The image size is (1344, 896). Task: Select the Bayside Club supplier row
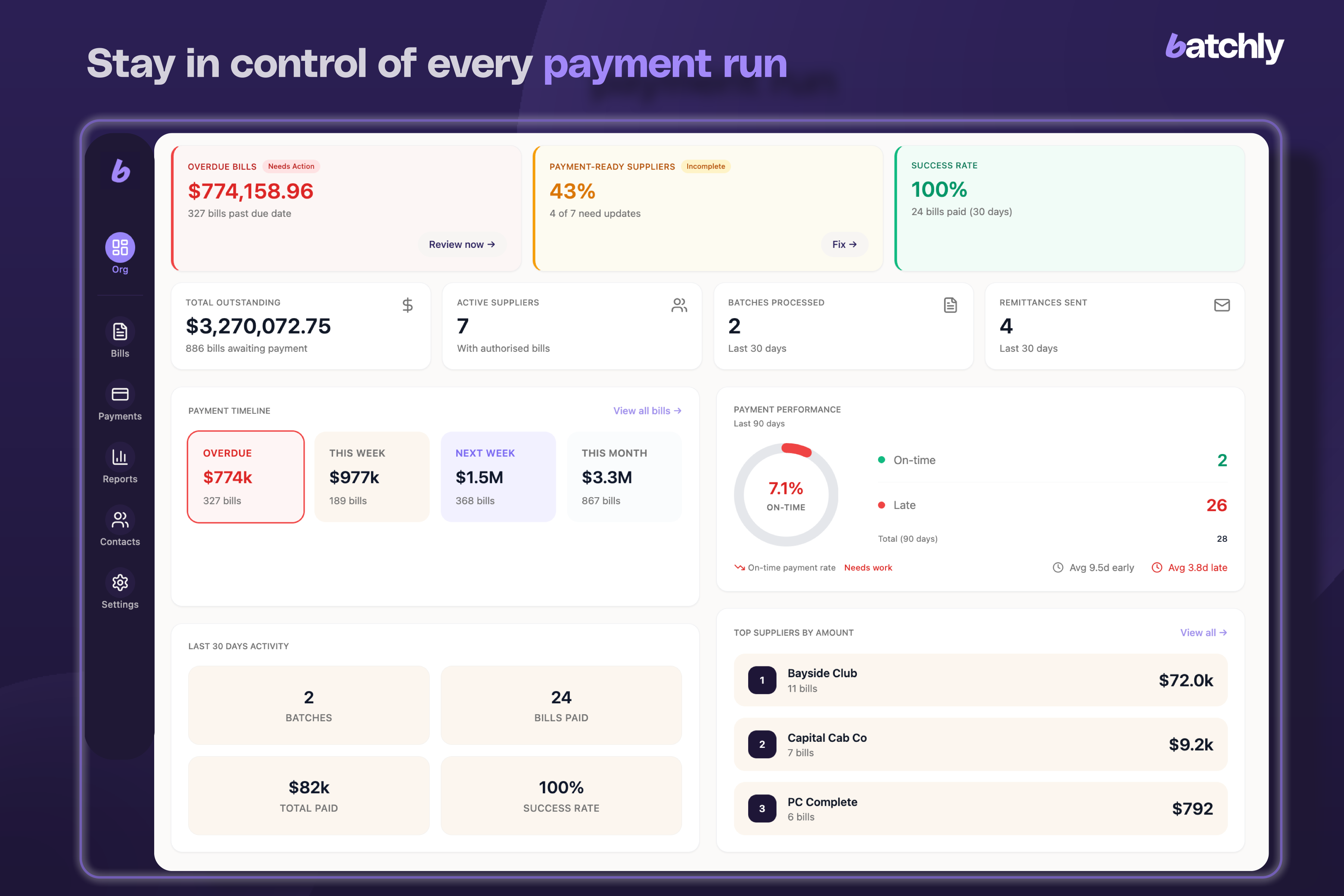(x=980, y=680)
